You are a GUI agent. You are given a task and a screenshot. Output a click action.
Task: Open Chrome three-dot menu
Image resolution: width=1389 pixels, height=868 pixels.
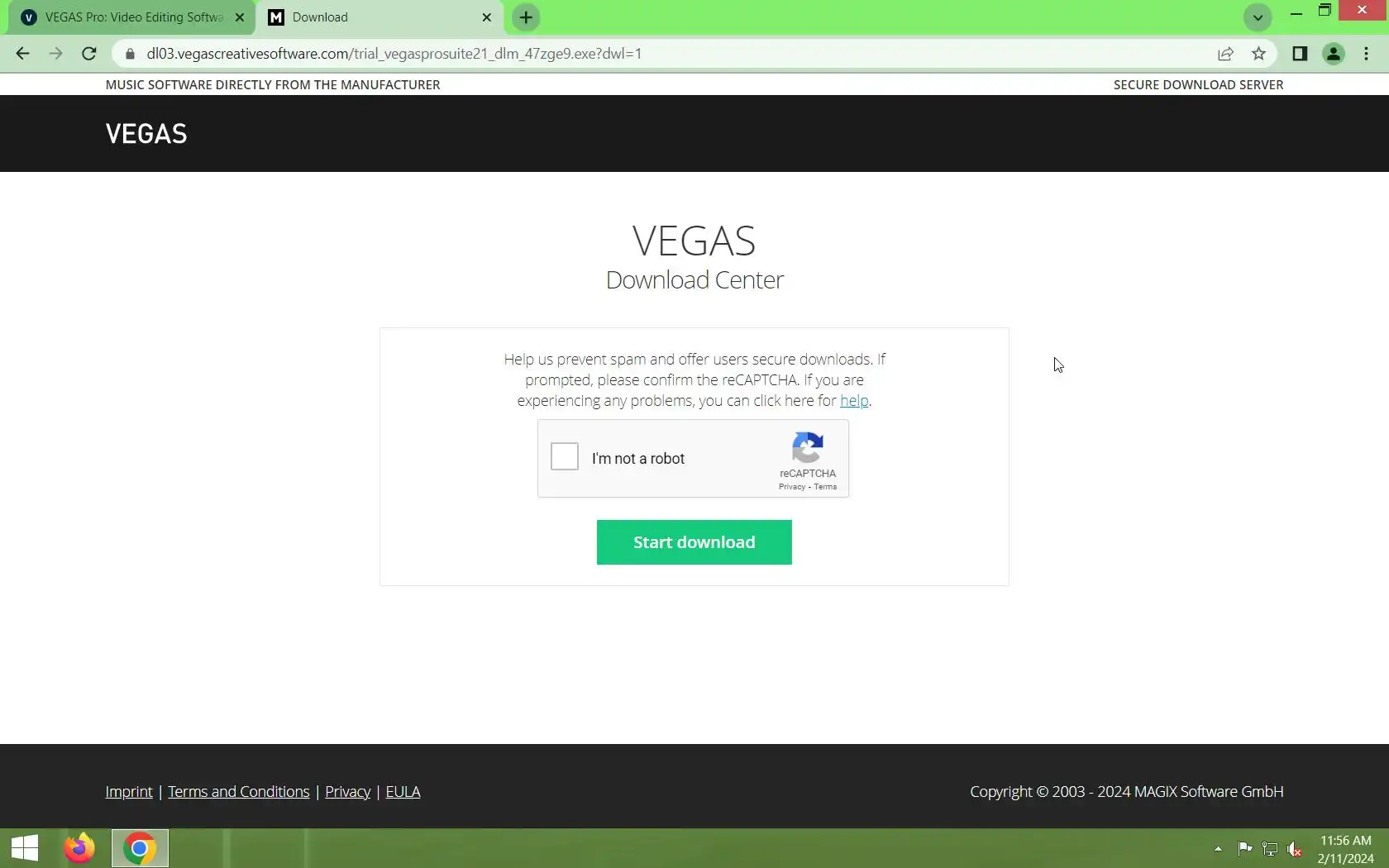coord(1366,54)
